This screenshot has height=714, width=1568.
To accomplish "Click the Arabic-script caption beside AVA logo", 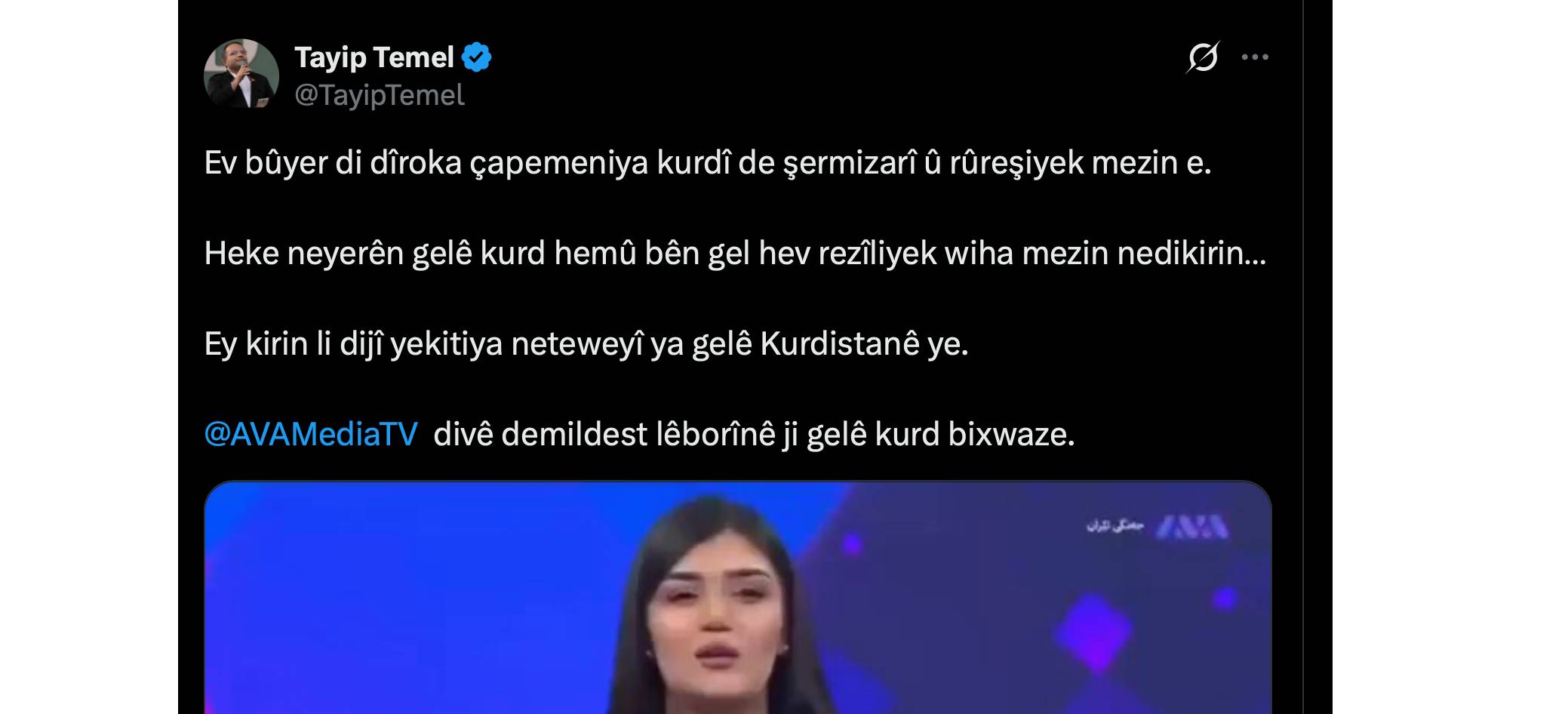I will click(1115, 525).
